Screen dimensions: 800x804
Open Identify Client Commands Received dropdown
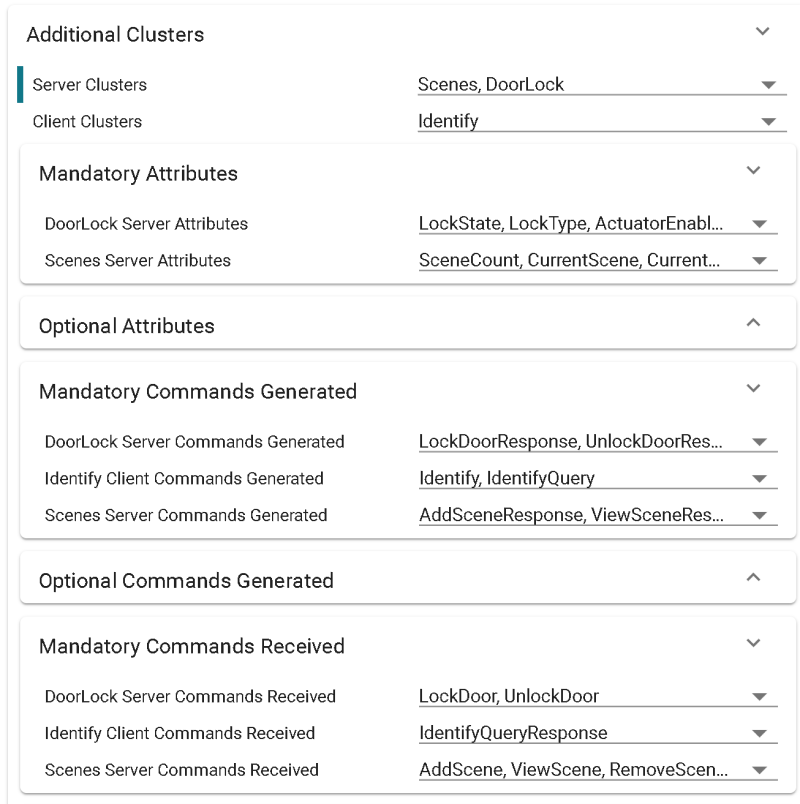(x=759, y=734)
